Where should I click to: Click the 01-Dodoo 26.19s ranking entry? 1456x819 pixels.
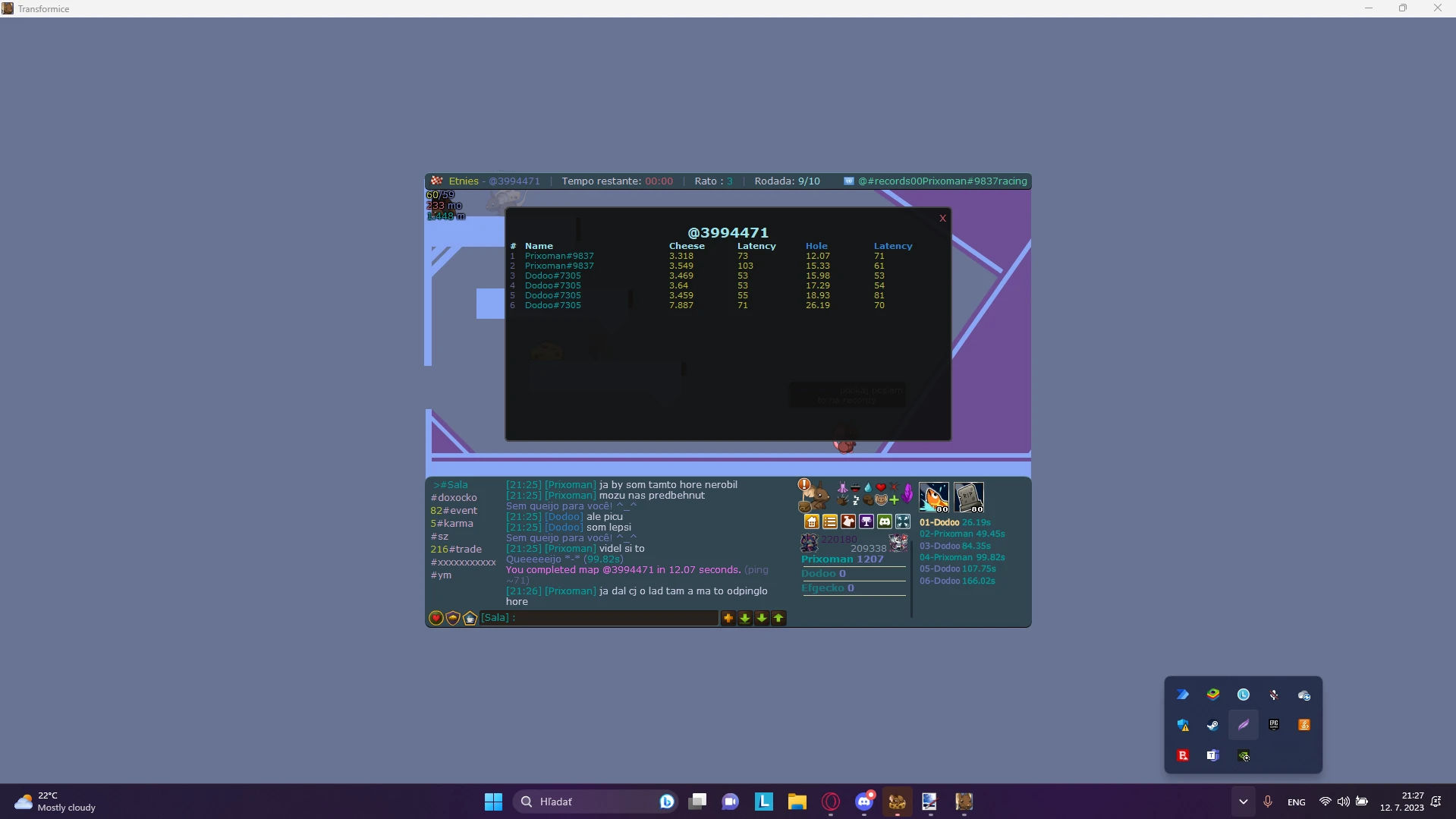pos(955,523)
